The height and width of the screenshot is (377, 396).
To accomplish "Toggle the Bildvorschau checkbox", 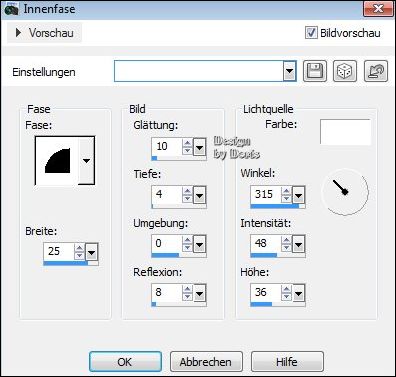I will pyautogui.click(x=311, y=33).
